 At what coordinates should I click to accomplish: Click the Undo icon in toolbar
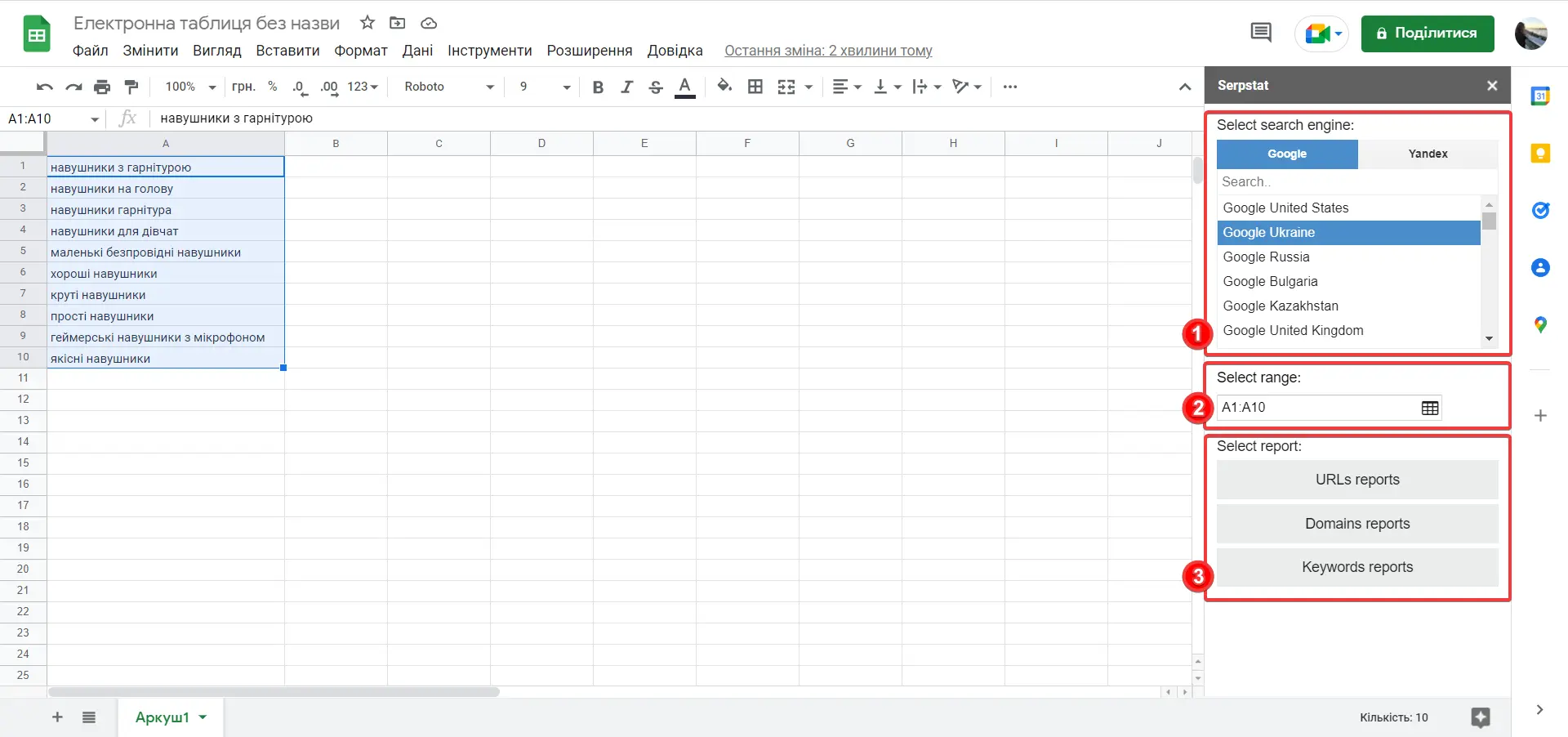point(45,87)
